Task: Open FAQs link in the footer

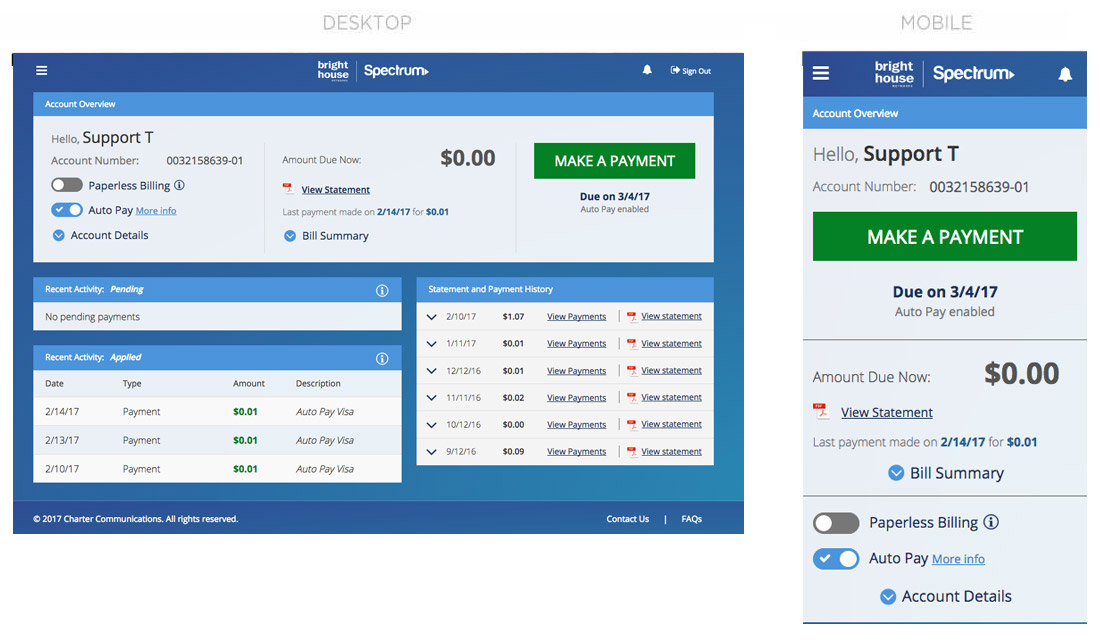Action: [x=691, y=519]
